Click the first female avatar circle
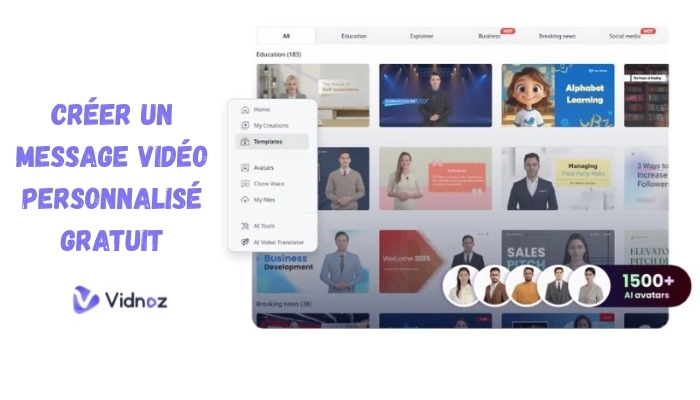This screenshot has height=400, width=700. pos(462,286)
